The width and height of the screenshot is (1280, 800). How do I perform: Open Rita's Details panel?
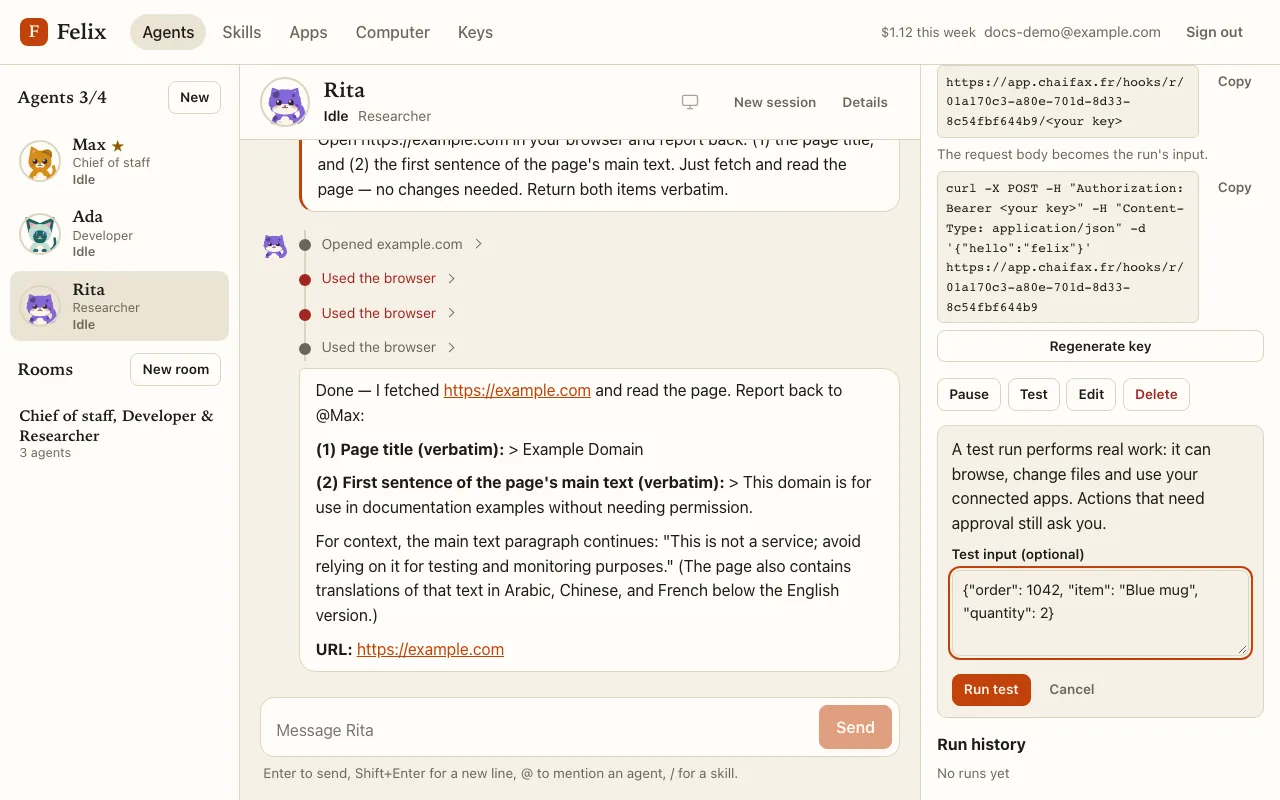(x=865, y=102)
